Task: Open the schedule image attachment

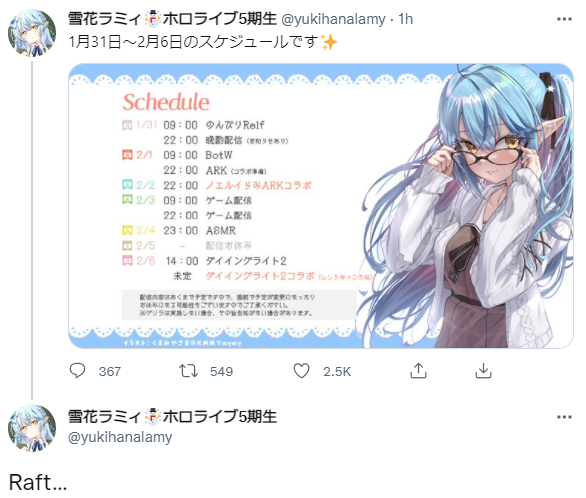Action: pos(321,206)
